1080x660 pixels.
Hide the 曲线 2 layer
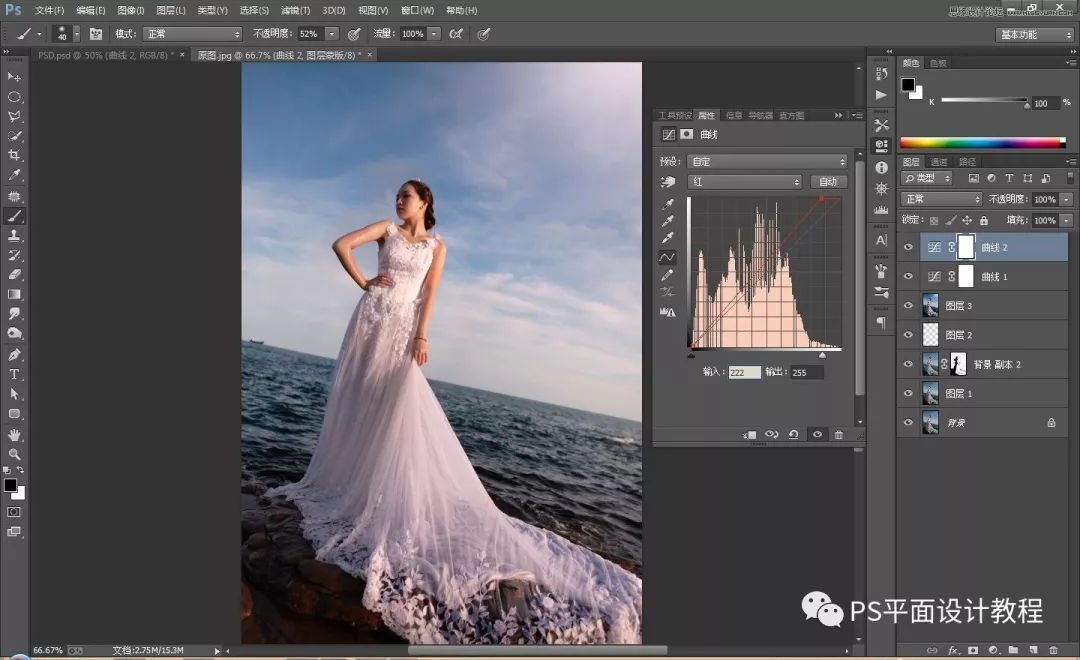[908, 247]
